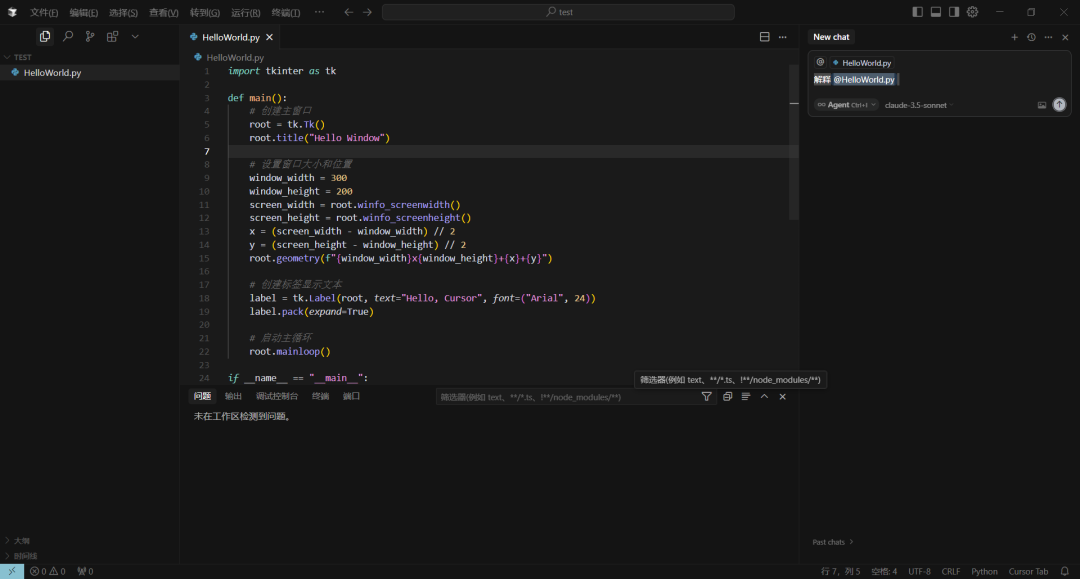Screen dimensions: 1080x579
Task: Click the split editor layout icon
Action: [x=764, y=37]
